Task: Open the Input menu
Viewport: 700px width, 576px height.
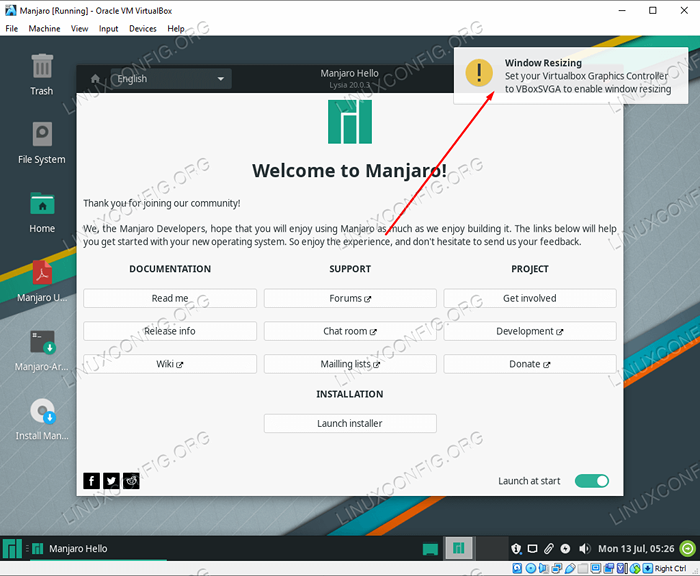Action: tap(108, 29)
